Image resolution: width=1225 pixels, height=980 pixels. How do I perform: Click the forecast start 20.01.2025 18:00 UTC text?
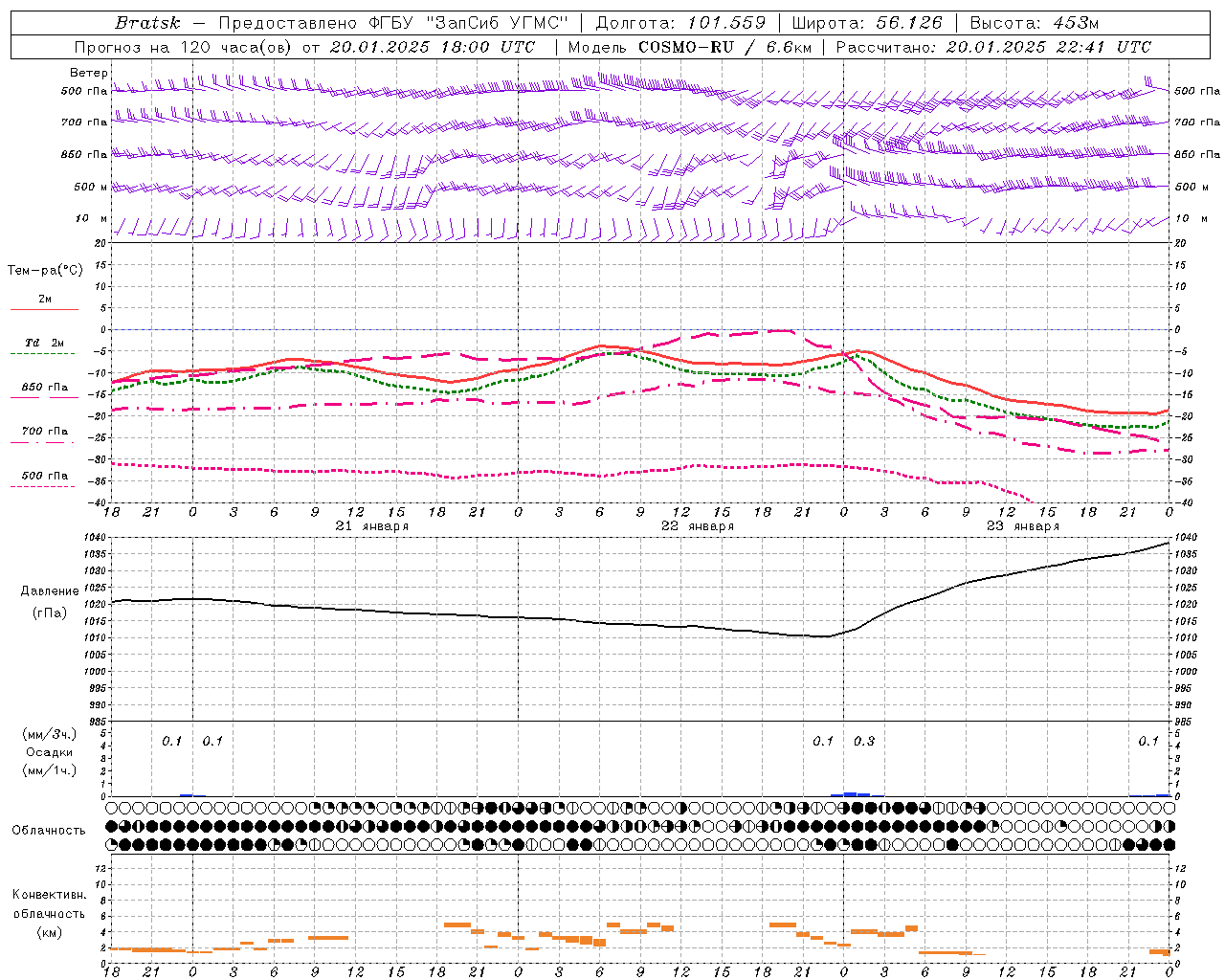434,47
